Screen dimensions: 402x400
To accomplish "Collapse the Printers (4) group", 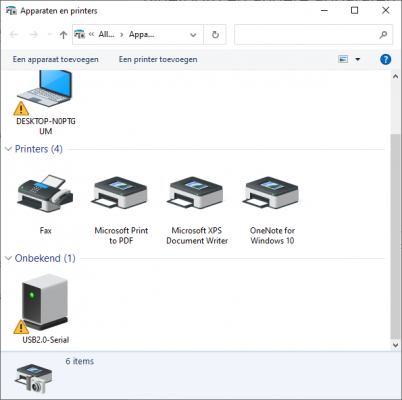I will (9, 149).
